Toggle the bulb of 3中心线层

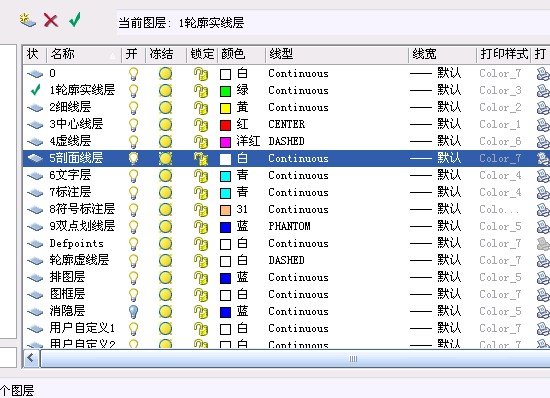coord(133,124)
